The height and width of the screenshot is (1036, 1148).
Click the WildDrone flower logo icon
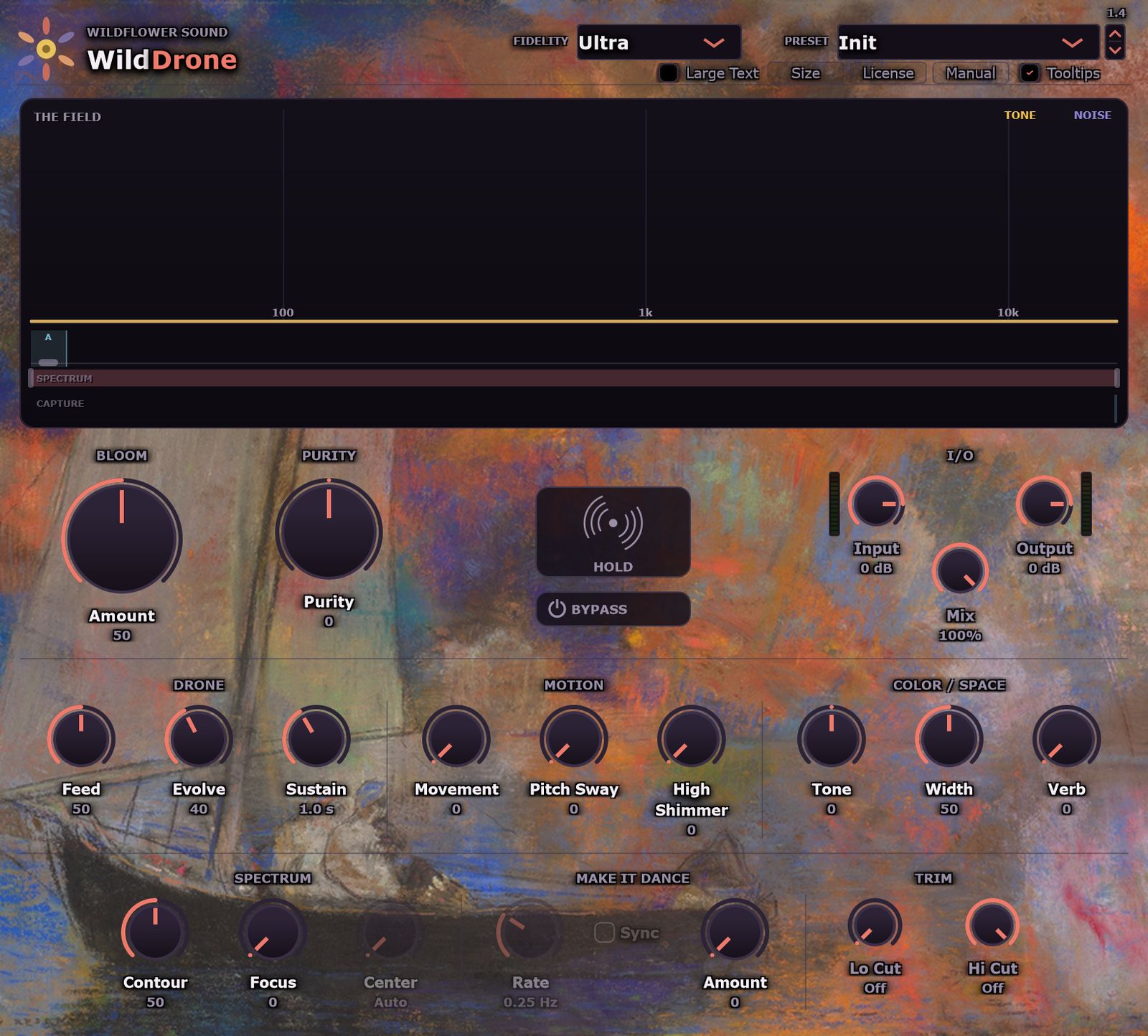click(x=46, y=49)
